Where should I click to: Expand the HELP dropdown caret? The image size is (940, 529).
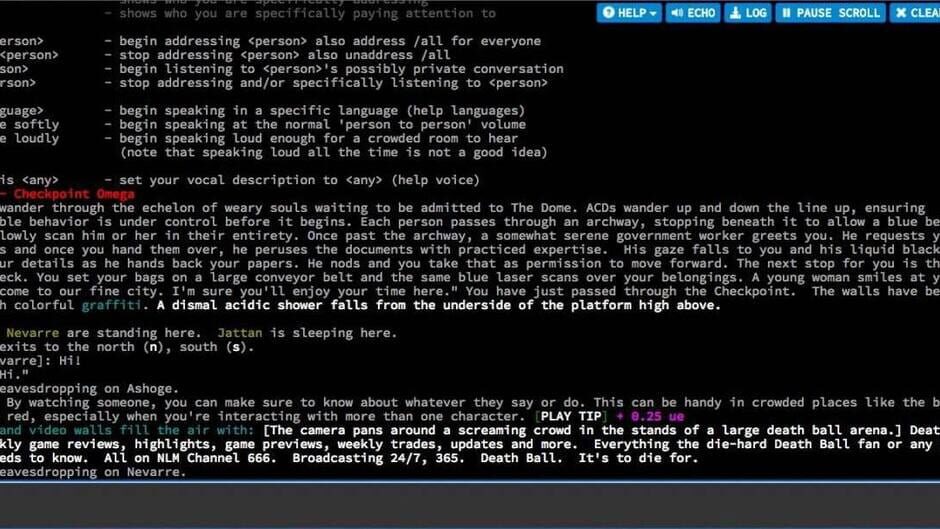coord(654,13)
